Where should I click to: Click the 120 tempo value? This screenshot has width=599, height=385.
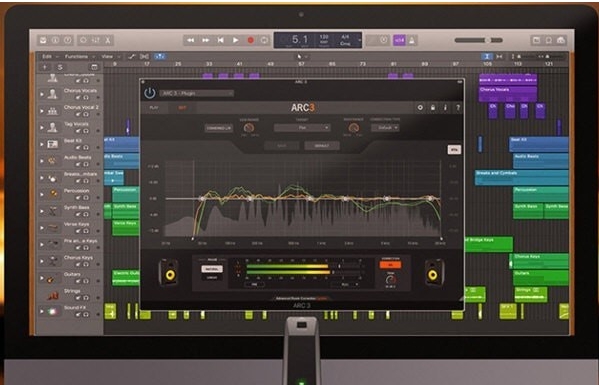tap(324, 37)
